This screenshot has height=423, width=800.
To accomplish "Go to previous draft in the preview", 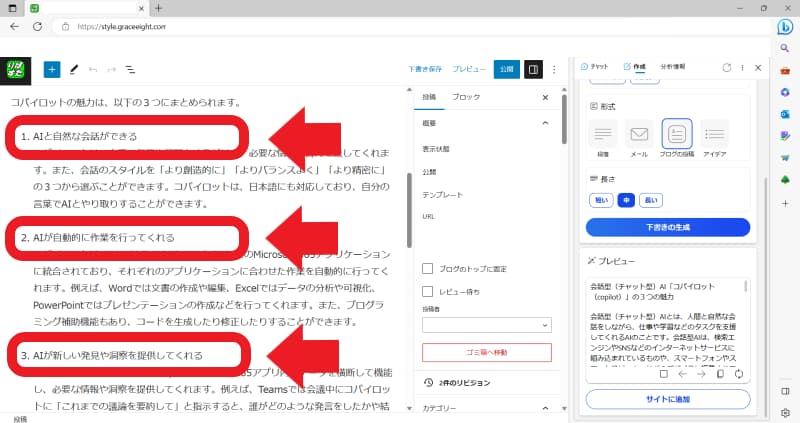I will coord(683,374).
